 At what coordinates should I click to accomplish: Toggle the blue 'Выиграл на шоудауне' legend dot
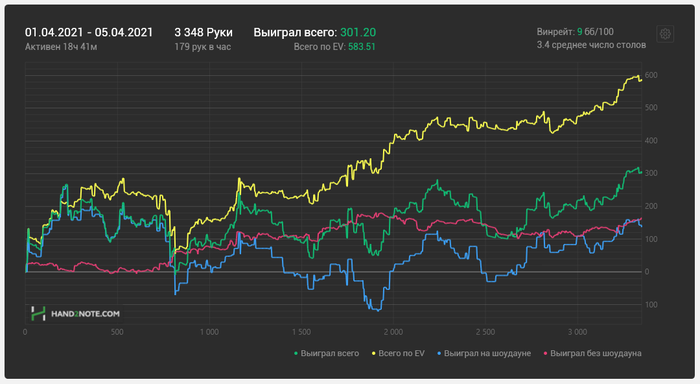pyautogui.click(x=439, y=354)
